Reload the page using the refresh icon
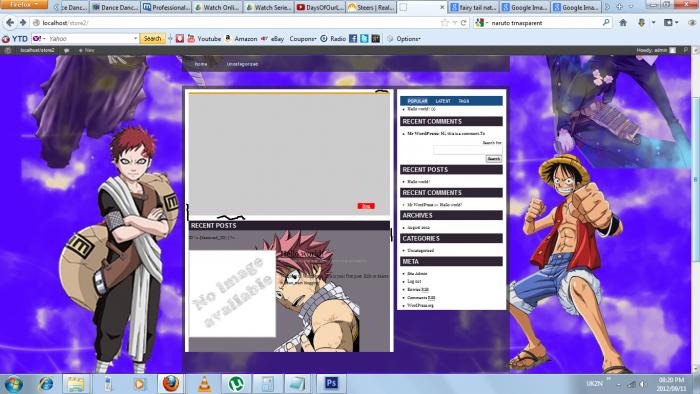Viewport: 700px width, 394px height. 463,23
